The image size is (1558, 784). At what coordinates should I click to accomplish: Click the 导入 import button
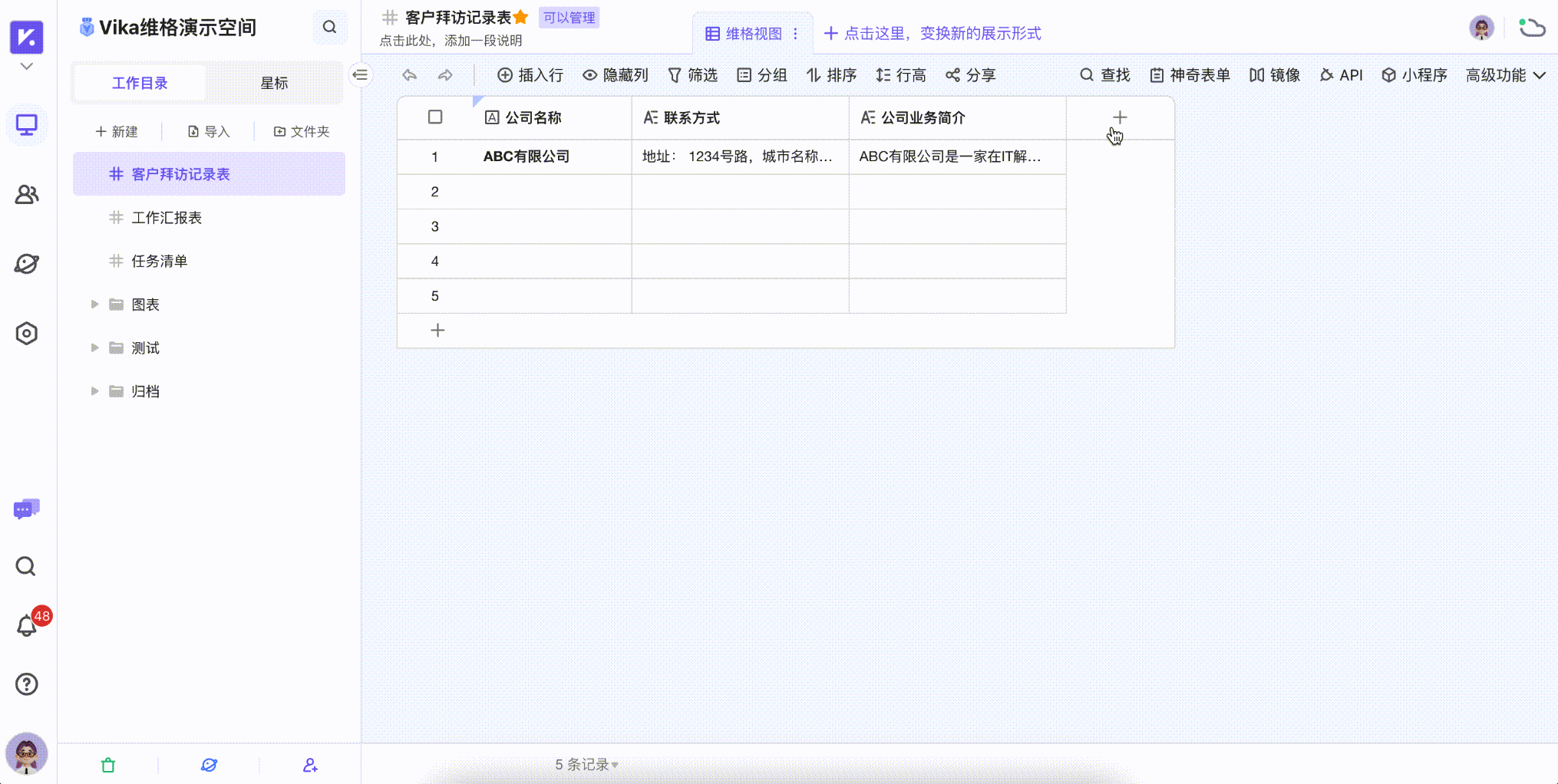(x=207, y=131)
